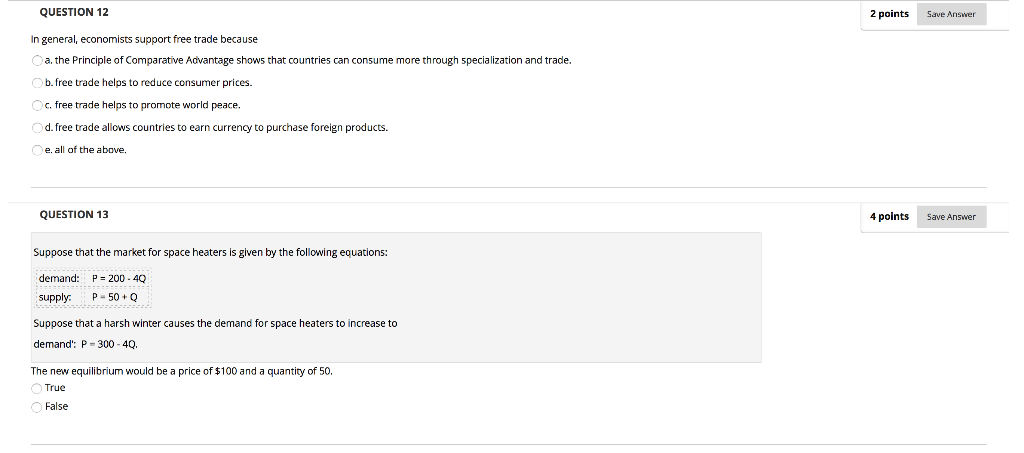Save Answer for Question 12

(x=951, y=14)
